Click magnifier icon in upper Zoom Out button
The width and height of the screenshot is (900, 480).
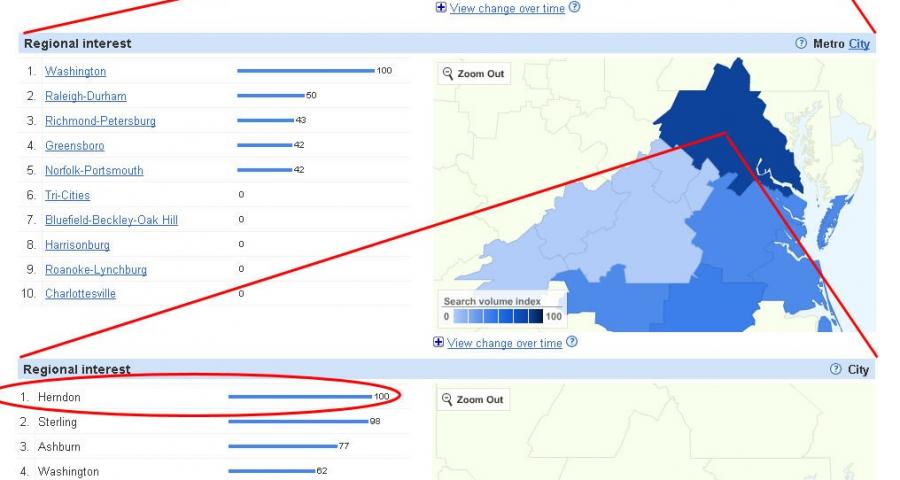point(448,74)
